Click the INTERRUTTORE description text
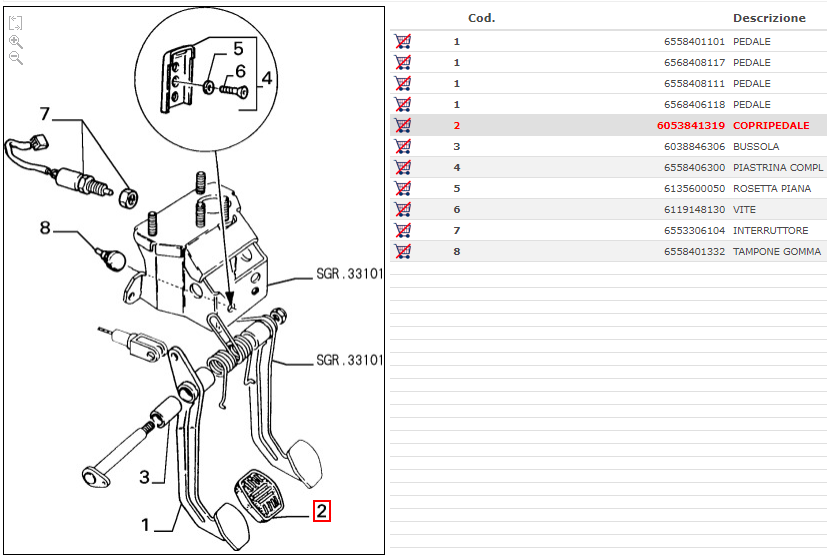 pyautogui.click(x=770, y=231)
